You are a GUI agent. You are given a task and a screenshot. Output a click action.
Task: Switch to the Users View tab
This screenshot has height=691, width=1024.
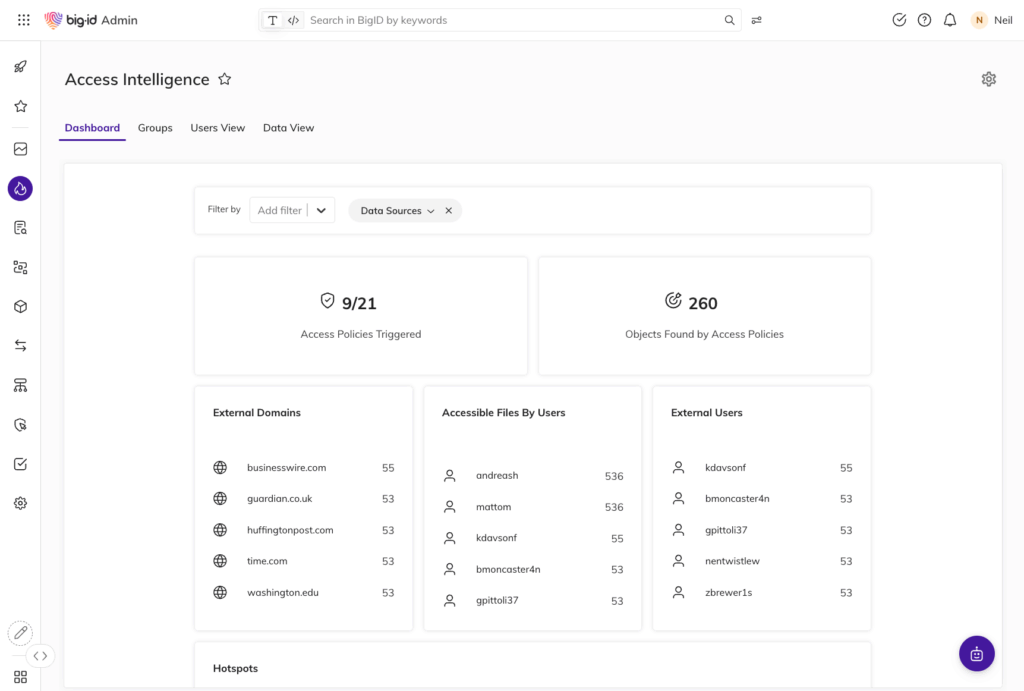pos(217,128)
